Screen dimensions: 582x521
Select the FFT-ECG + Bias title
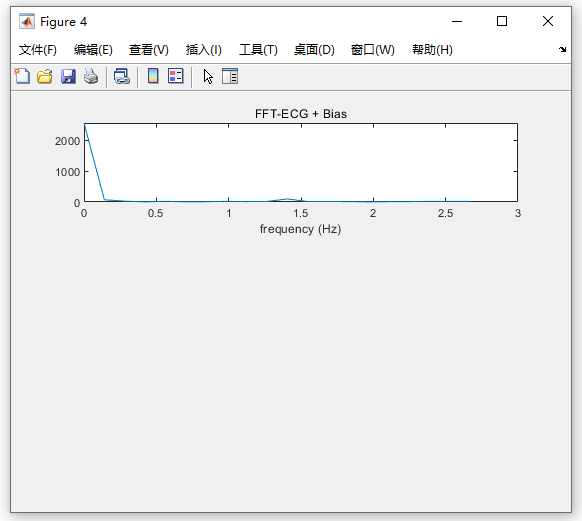click(x=301, y=114)
